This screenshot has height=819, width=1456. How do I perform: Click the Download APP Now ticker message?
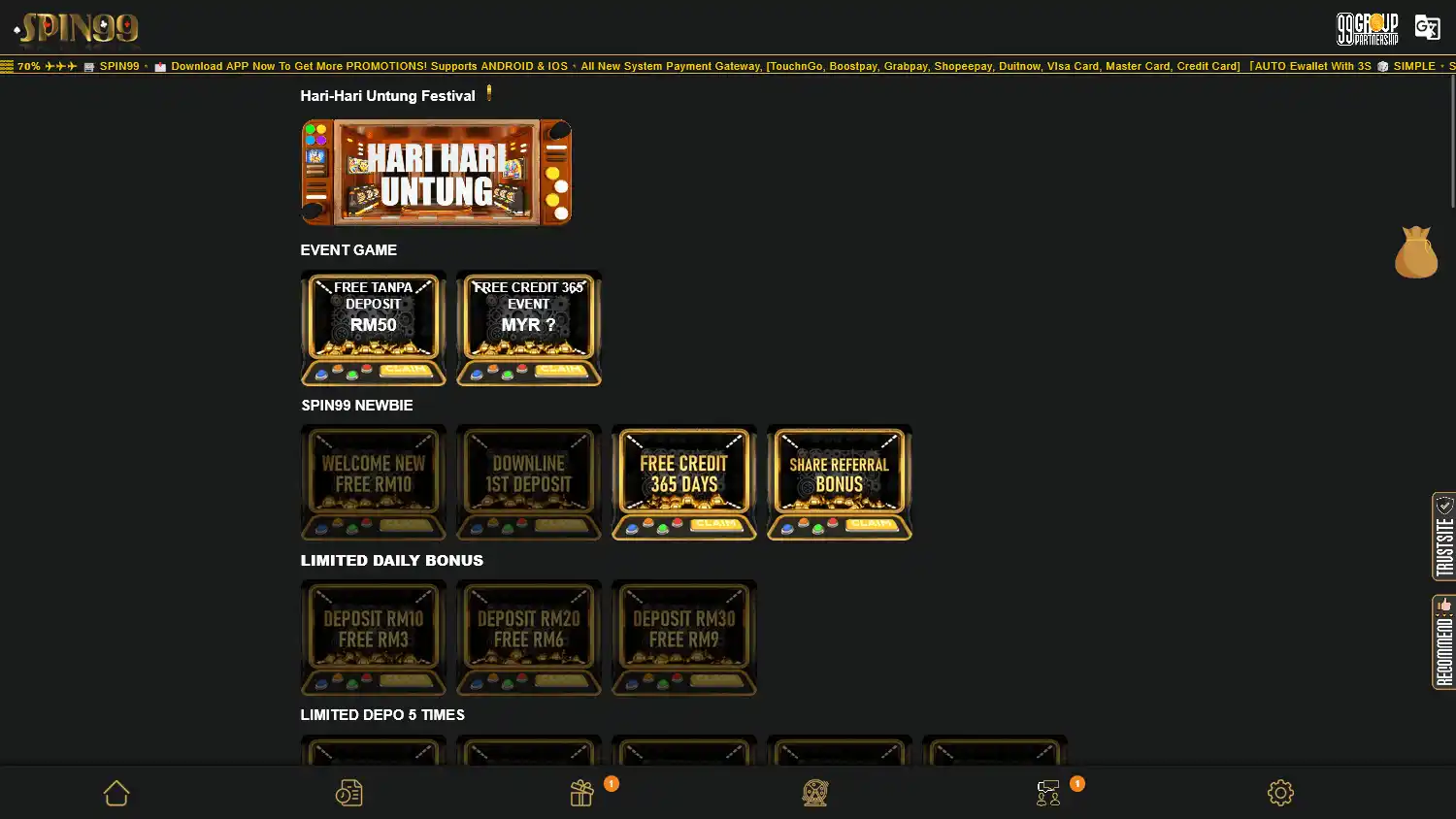click(369, 66)
